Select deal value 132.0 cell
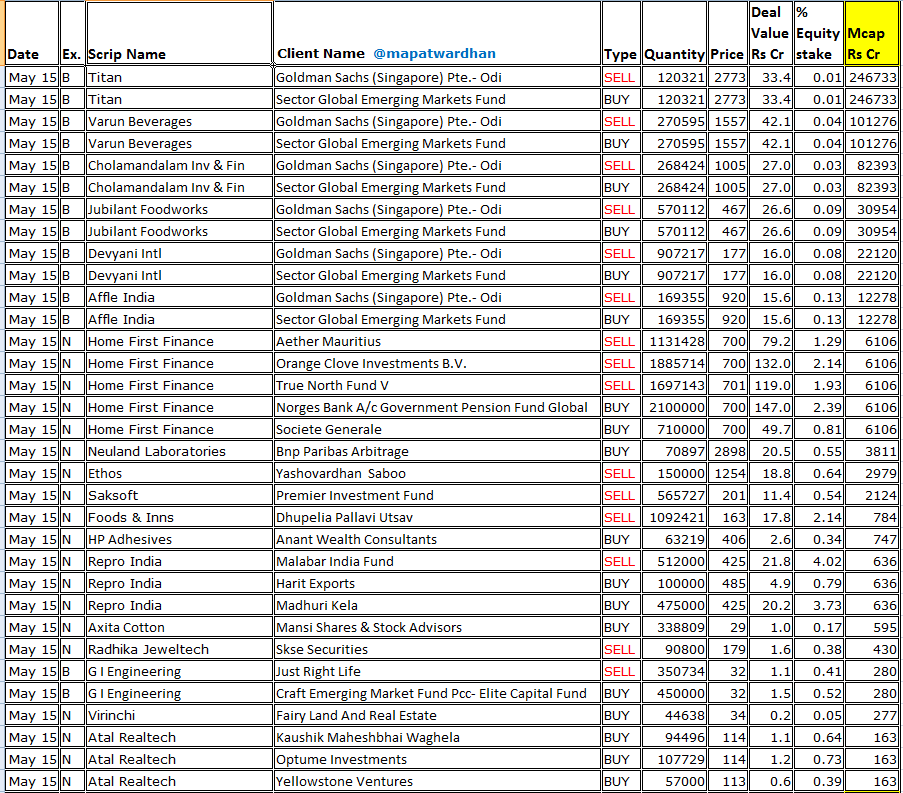This screenshot has width=903, height=793. [x=771, y=363]
